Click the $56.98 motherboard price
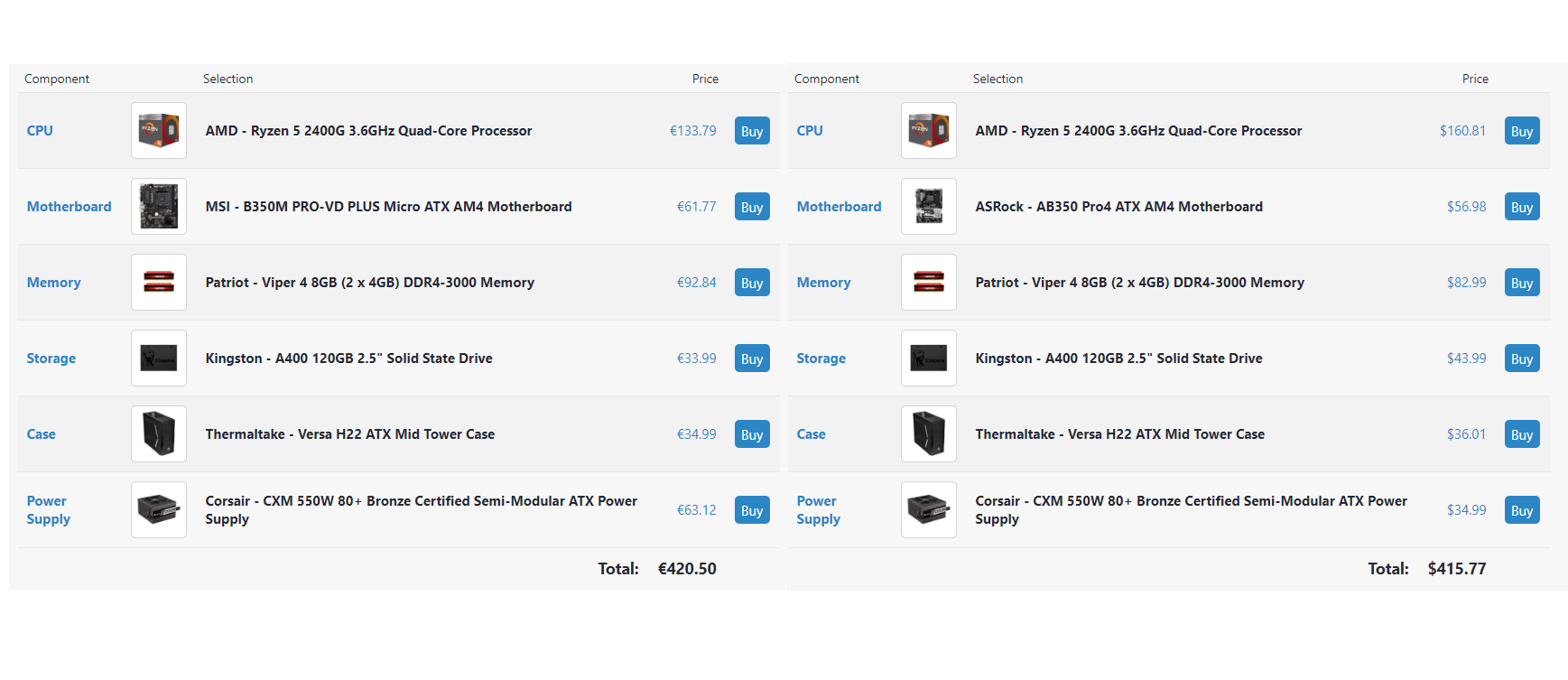Viewport: 1568px width, 680px height. [x=1467, y=207]
